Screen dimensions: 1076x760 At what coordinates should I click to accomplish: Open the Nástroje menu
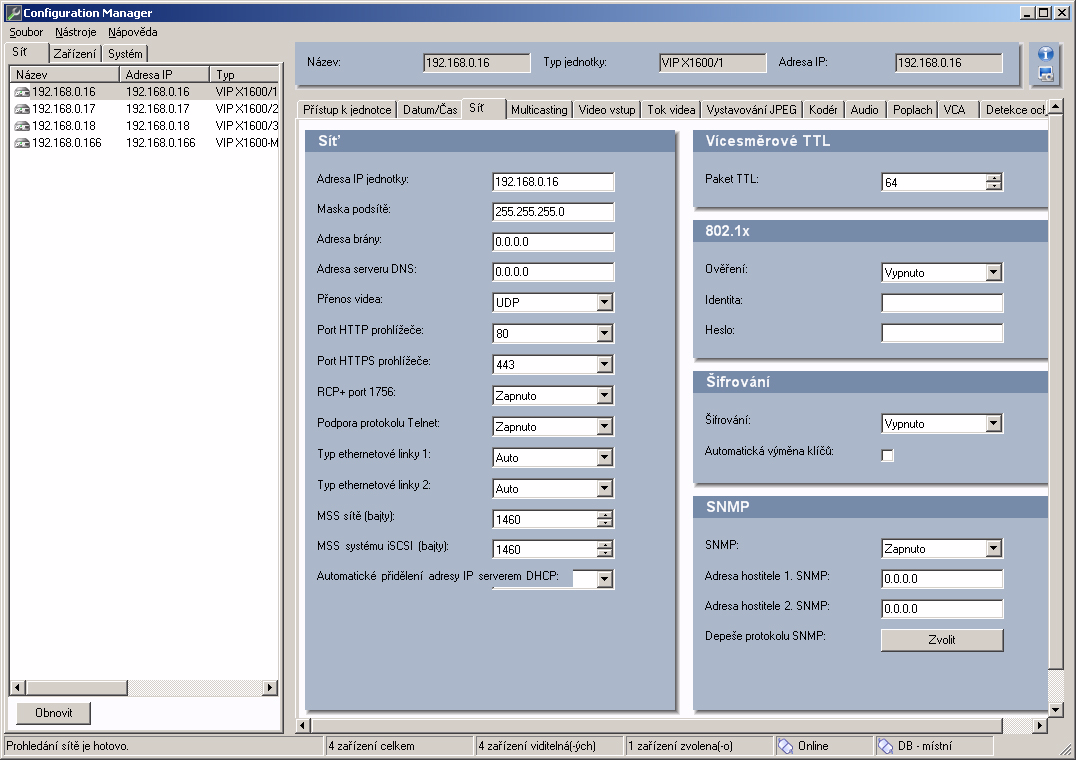pyautogui.click(x=75, y=32)
